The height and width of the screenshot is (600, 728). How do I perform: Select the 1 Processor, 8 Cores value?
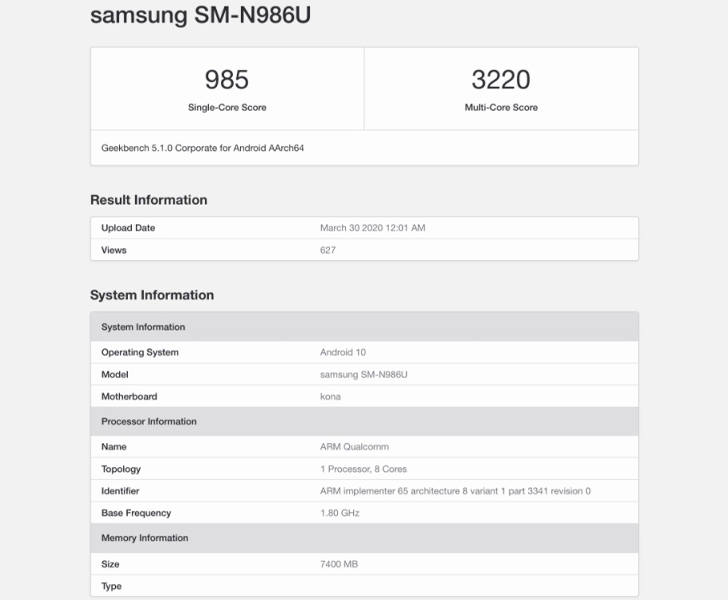[x=363, y=469]
